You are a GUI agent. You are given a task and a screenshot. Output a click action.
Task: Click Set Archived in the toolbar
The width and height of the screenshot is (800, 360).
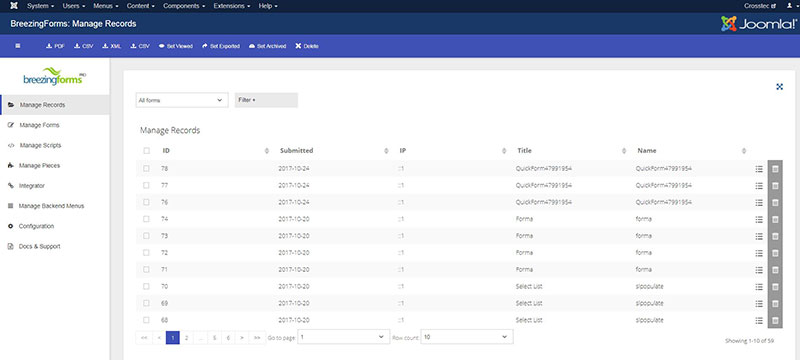pyautogui.click(x=267, y=46)
